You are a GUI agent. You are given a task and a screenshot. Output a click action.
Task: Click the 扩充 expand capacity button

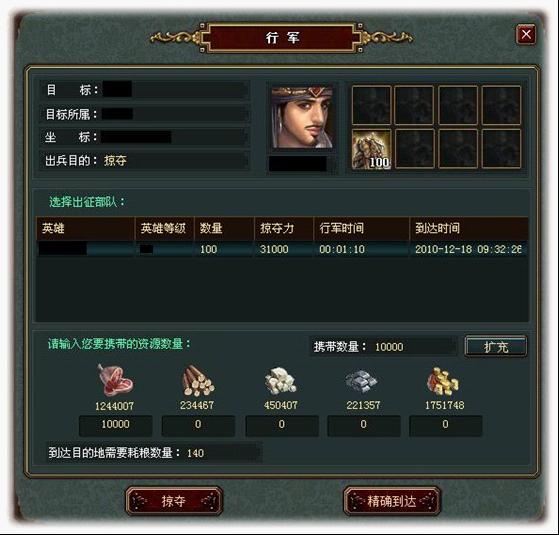[496, 346]
